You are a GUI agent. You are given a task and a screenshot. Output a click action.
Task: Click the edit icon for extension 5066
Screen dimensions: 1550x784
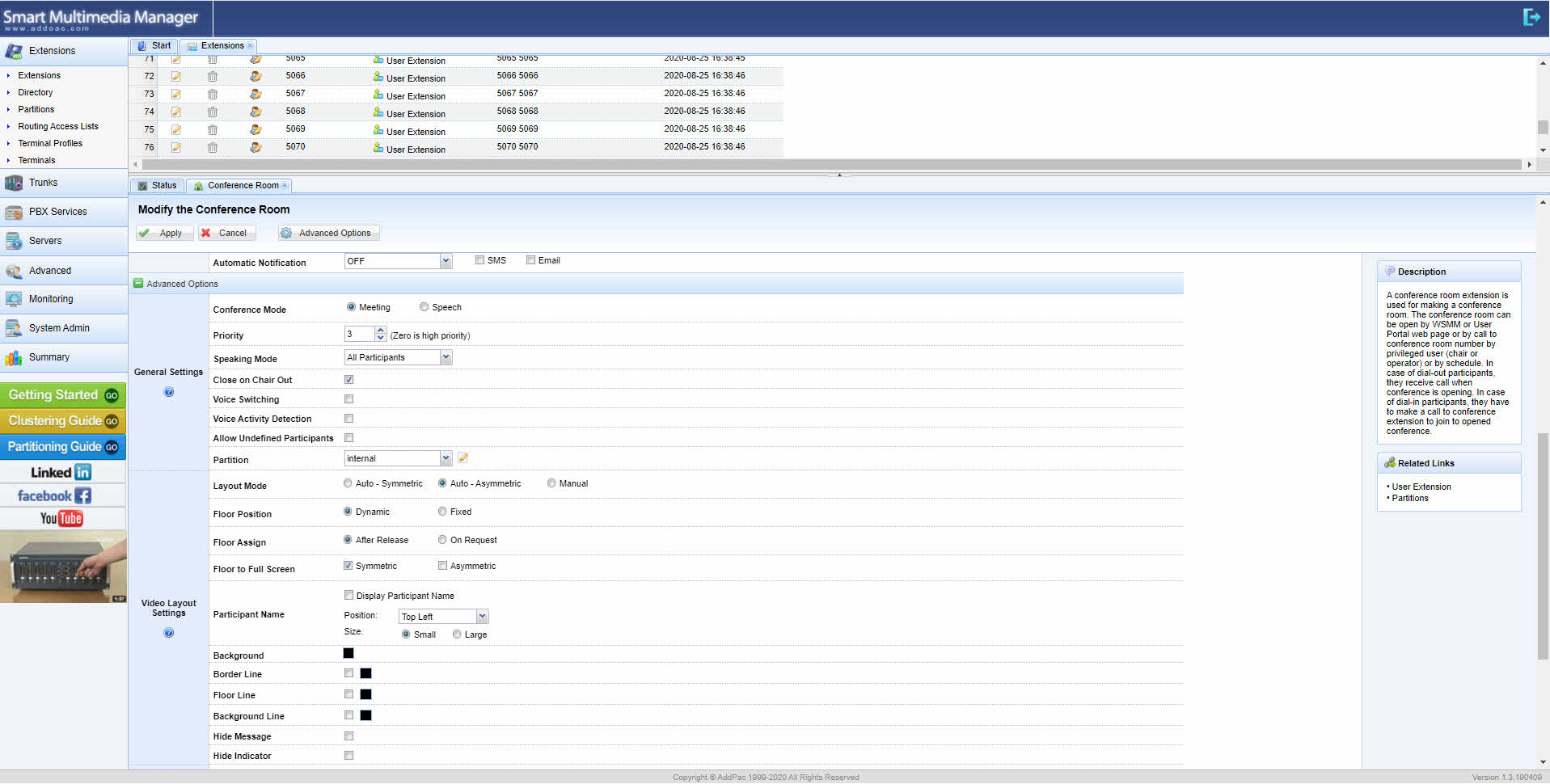point(175,76)
